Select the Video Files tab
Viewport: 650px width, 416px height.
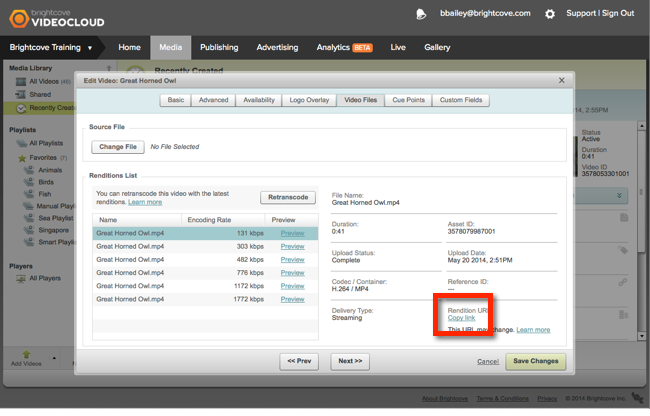(361, 100)
